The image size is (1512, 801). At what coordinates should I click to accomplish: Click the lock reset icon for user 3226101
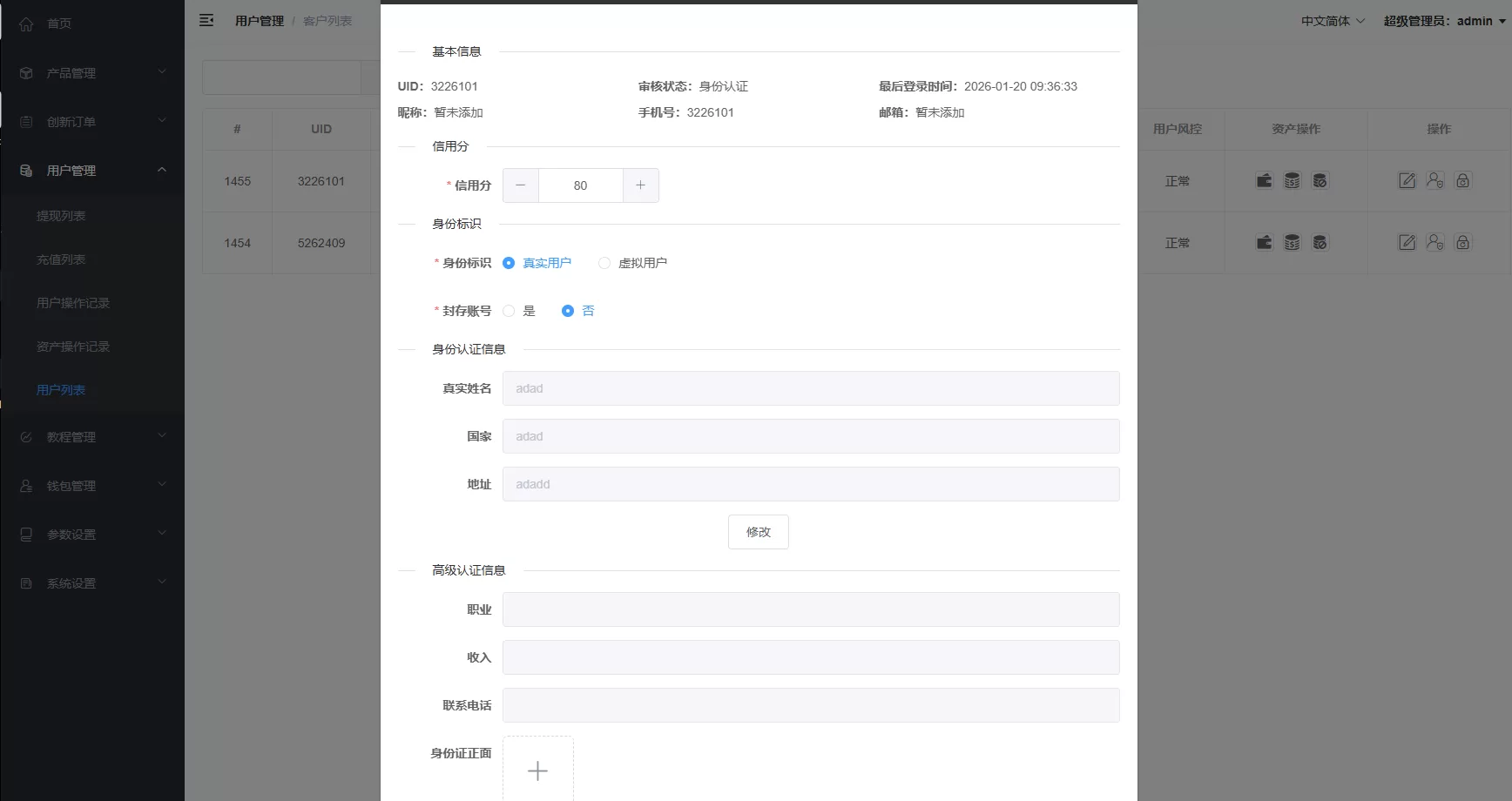pyautogui.click(x=1463, y=180)
